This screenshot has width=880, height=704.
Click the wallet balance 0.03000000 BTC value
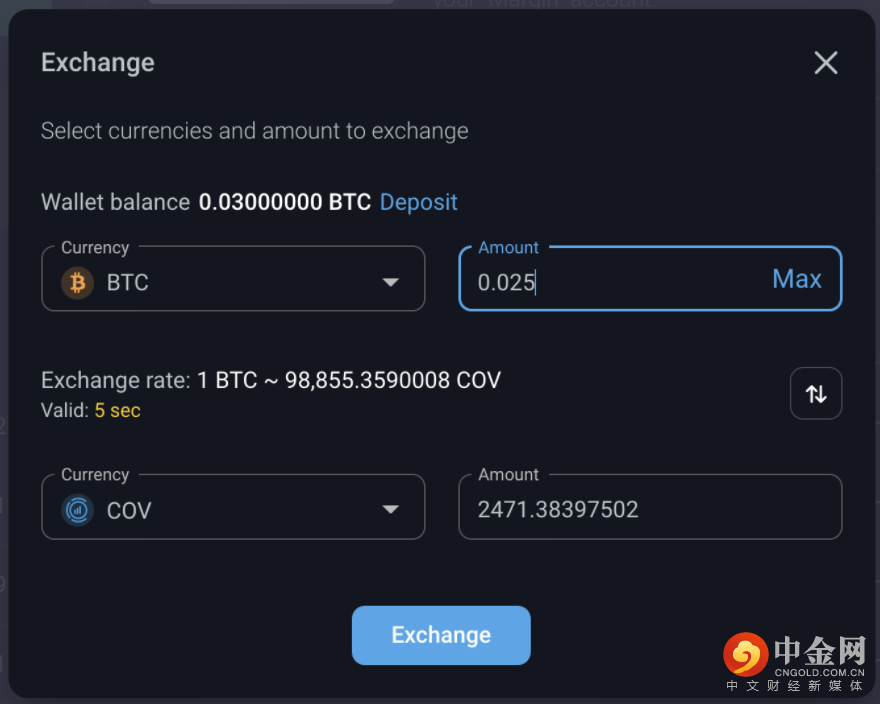(x=285, y=202)
